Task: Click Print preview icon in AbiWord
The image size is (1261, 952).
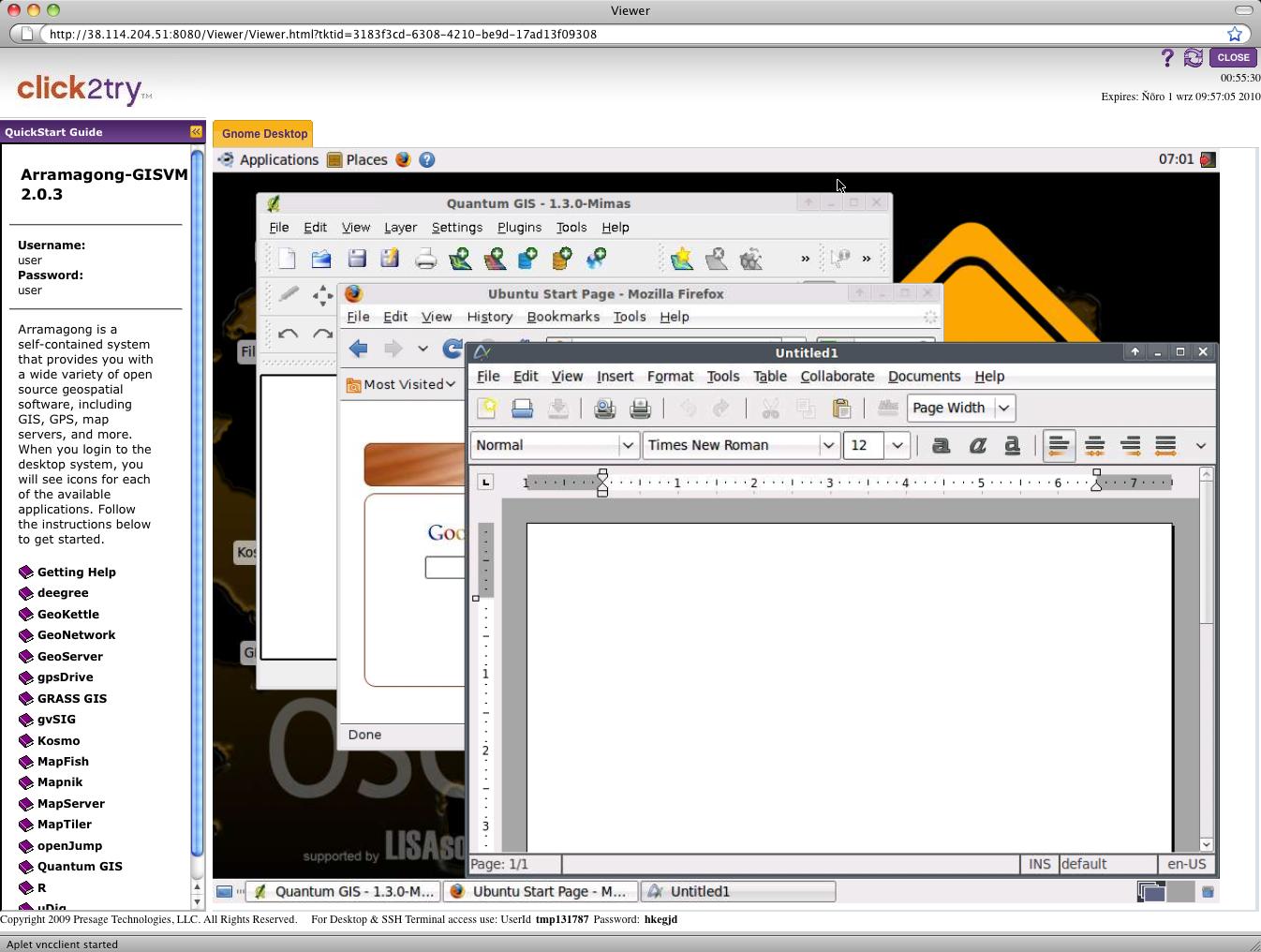Action: tap(604, 409)
